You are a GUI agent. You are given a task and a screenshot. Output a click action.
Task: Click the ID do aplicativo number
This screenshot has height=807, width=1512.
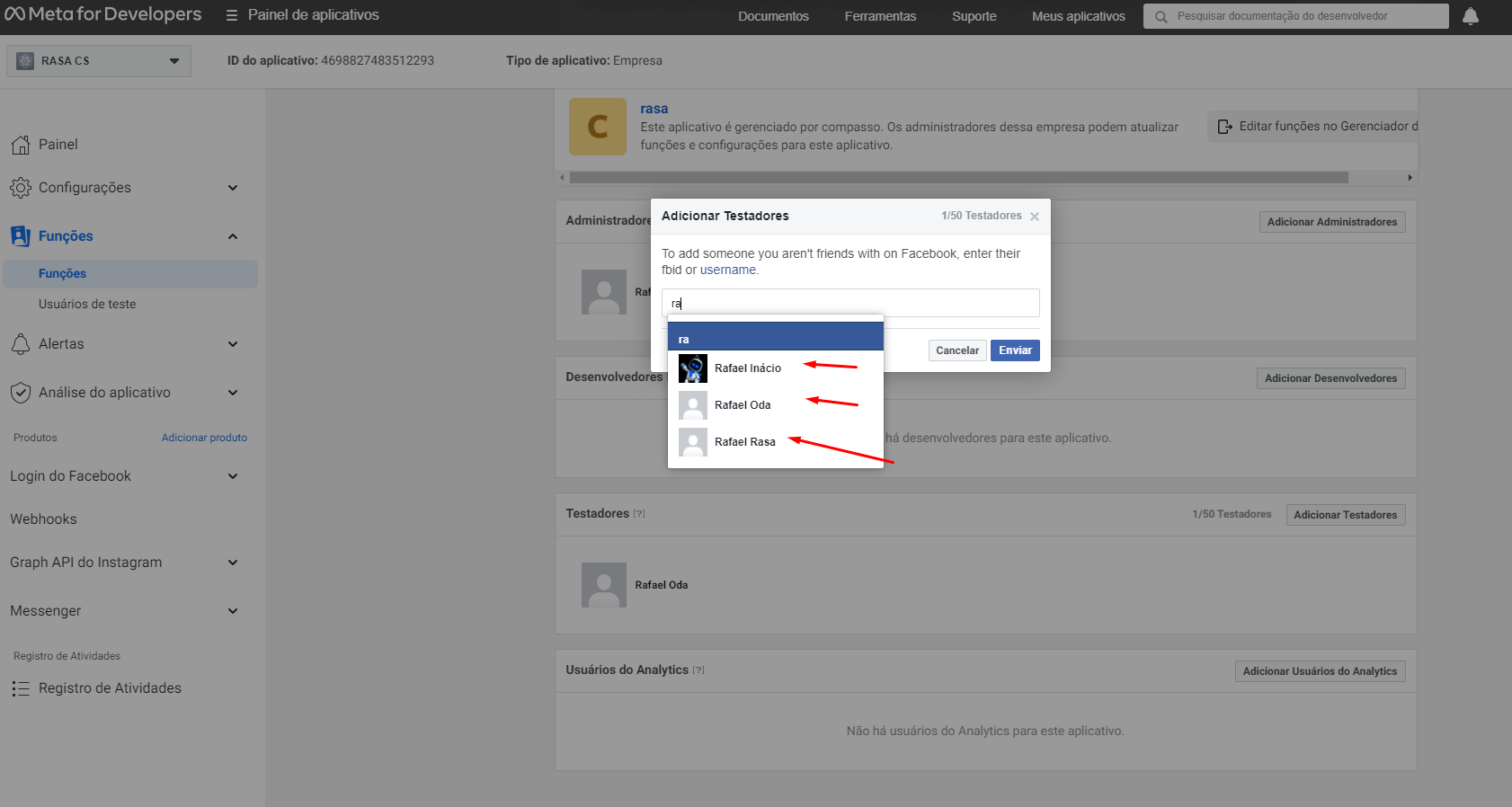coord(378,60)
